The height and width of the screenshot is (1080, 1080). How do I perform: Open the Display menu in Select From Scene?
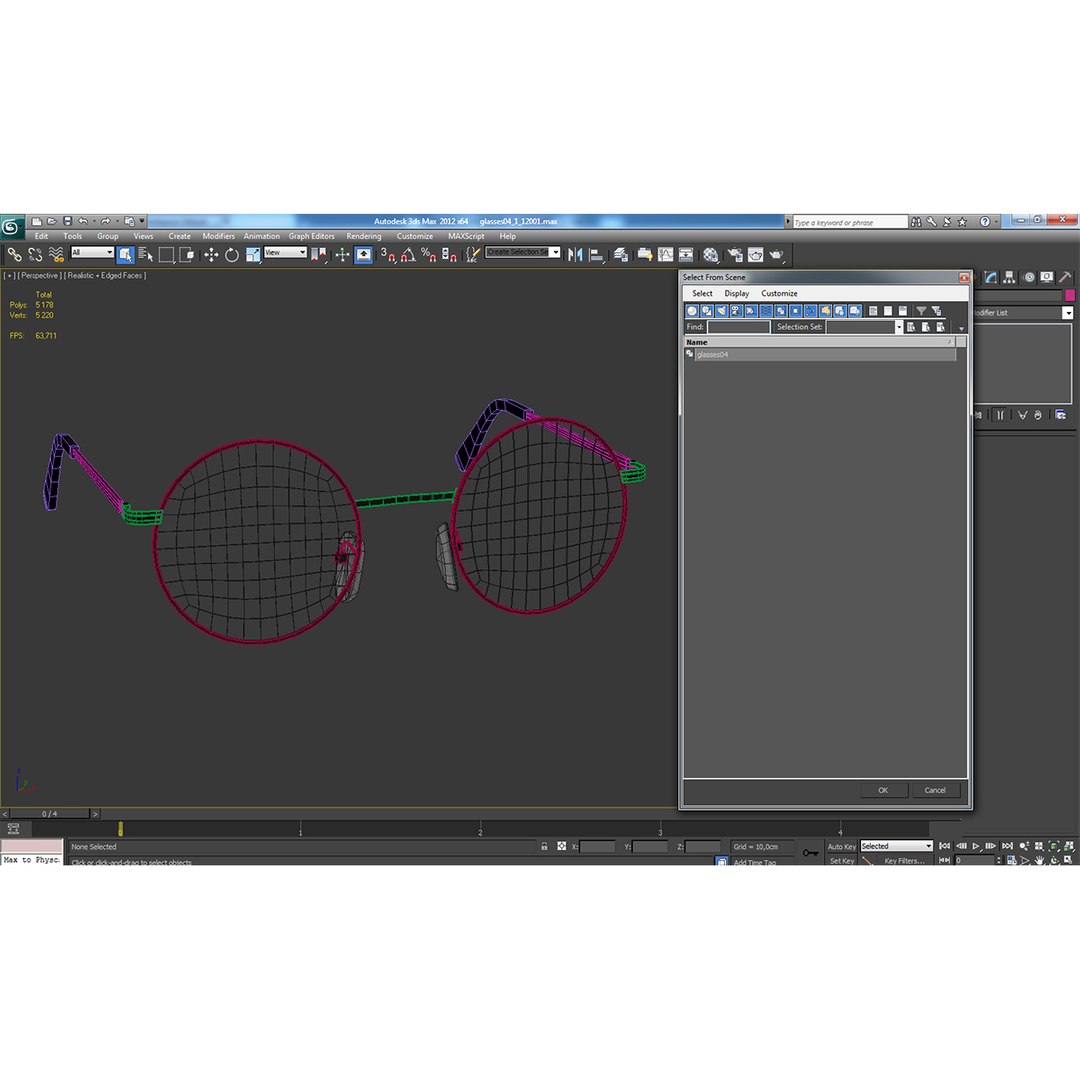pyautogui.click(x=736, y=293)
